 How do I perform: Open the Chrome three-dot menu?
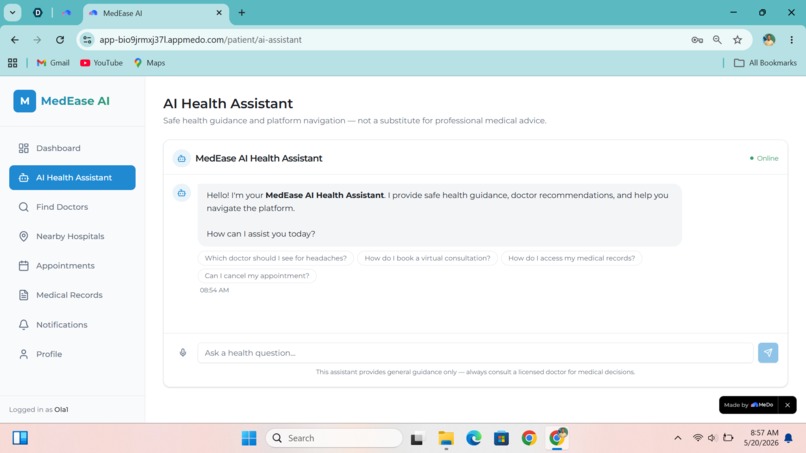792,40
